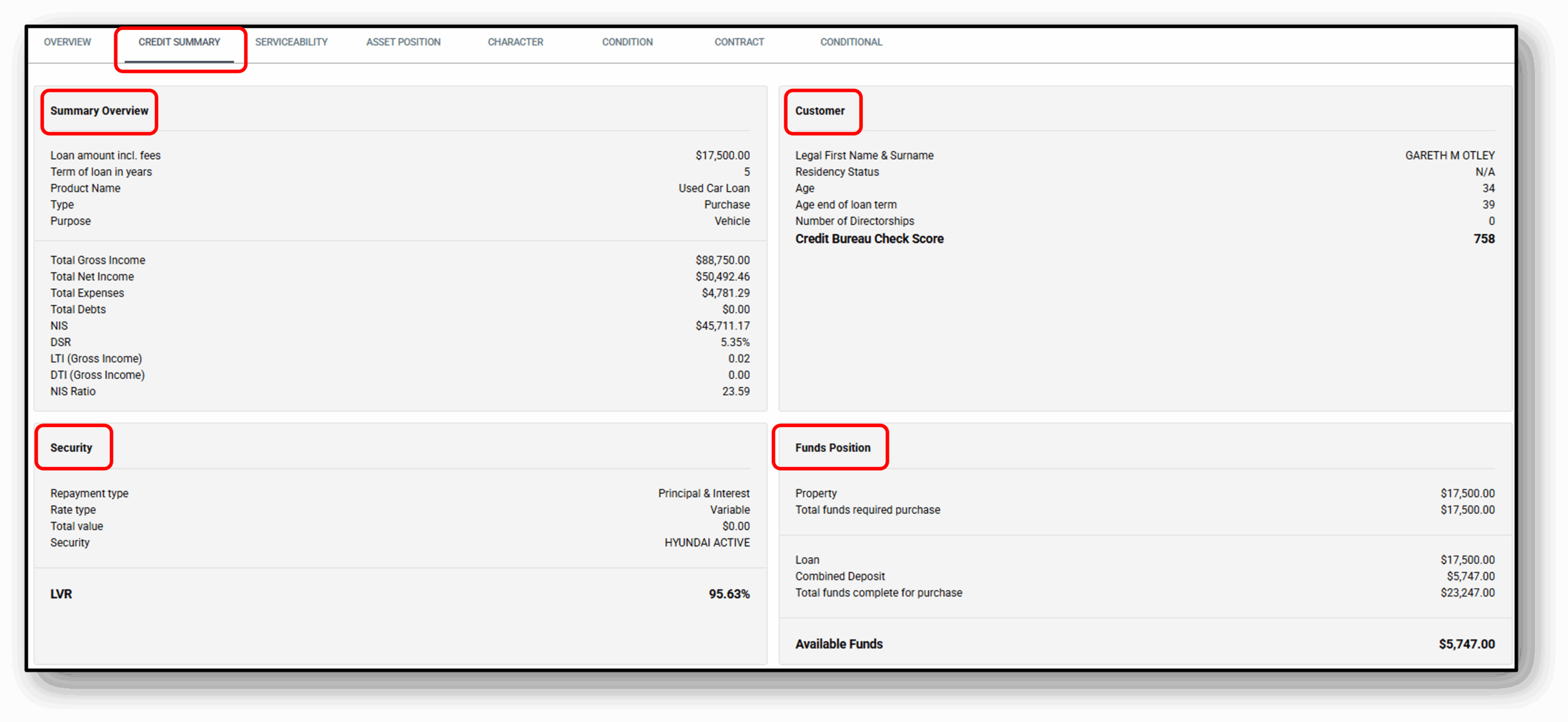This screenshot has height=722, width=1568.
Task: Select the Loan amount incl. fees value
Action: point(722,155)
